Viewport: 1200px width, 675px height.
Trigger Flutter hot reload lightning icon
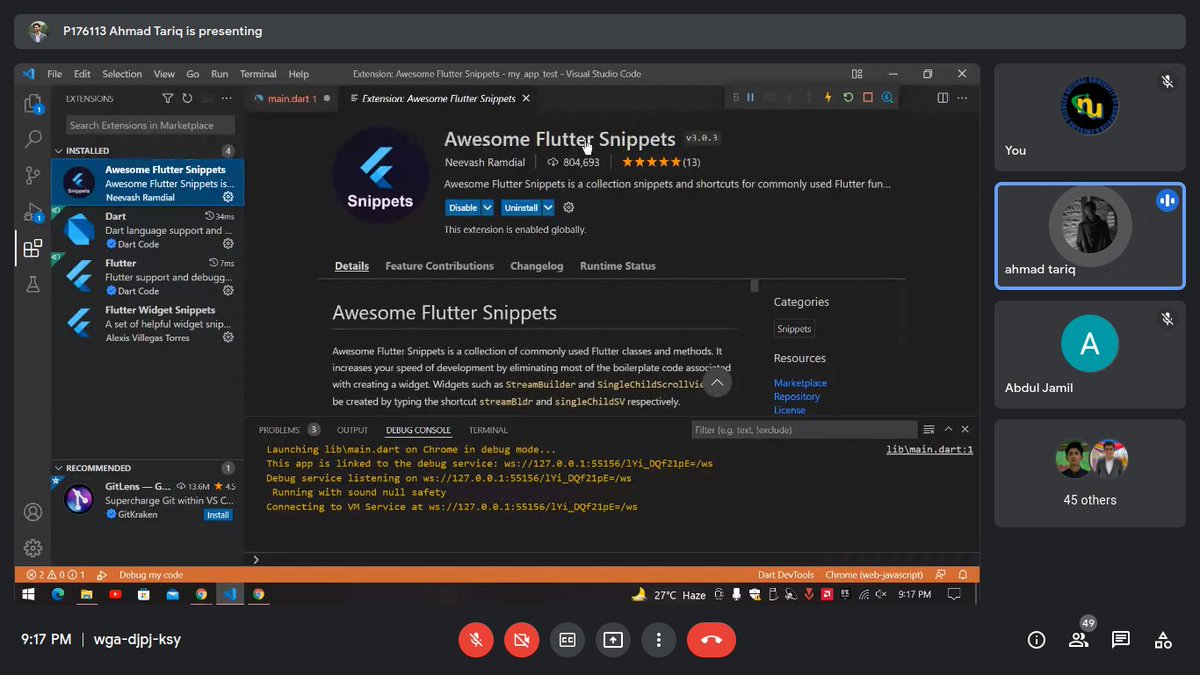click(828, 97)
